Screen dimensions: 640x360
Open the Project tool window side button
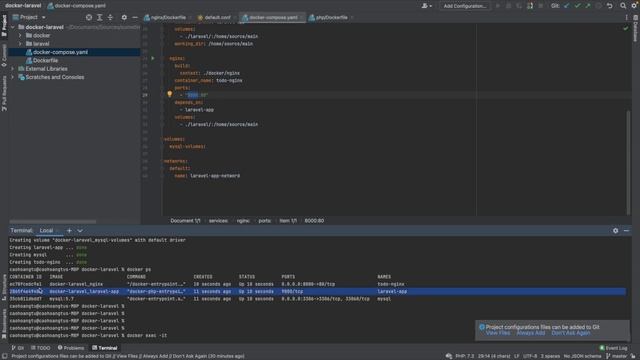[4, 25]
